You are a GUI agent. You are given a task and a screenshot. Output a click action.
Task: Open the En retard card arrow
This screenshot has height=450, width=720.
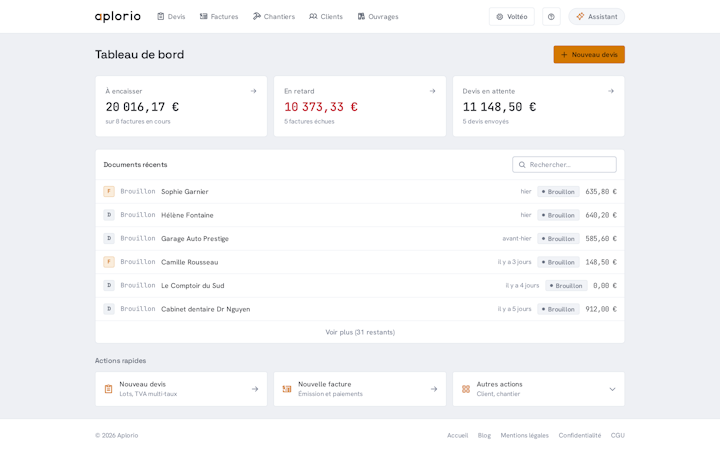(x=432, y=91)
